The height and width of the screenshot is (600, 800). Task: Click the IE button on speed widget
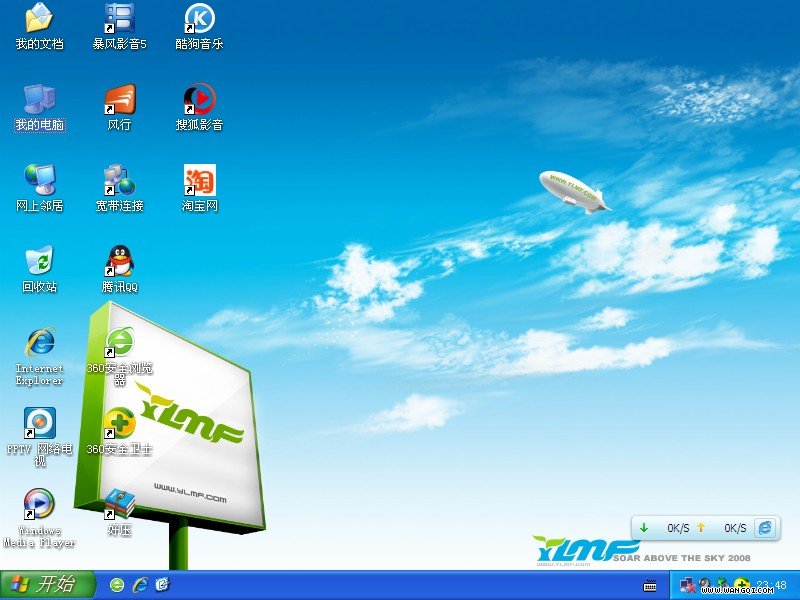click(765, 528)
